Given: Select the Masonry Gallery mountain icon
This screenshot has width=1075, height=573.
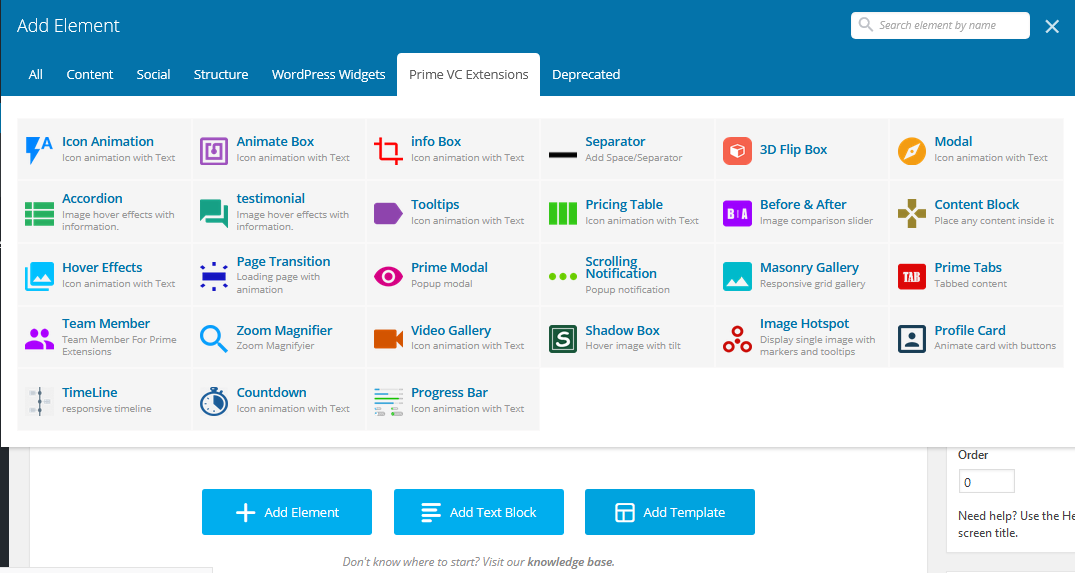Looking at the screenshot, I should coord(737,276).
